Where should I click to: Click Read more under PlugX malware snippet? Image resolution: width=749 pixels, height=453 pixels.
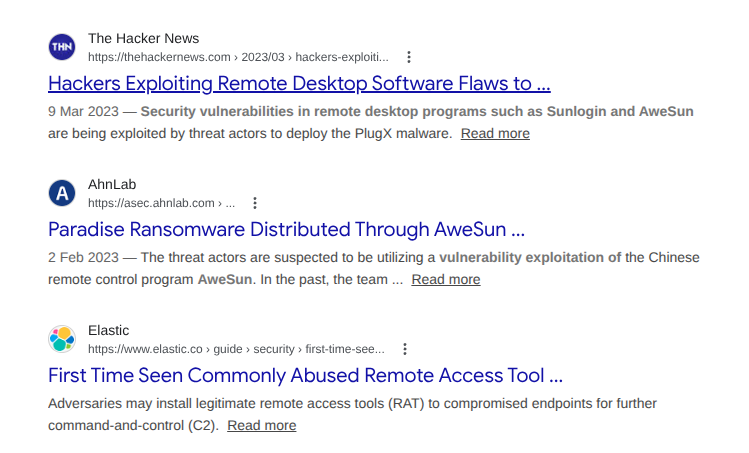(x=495, y=133)
